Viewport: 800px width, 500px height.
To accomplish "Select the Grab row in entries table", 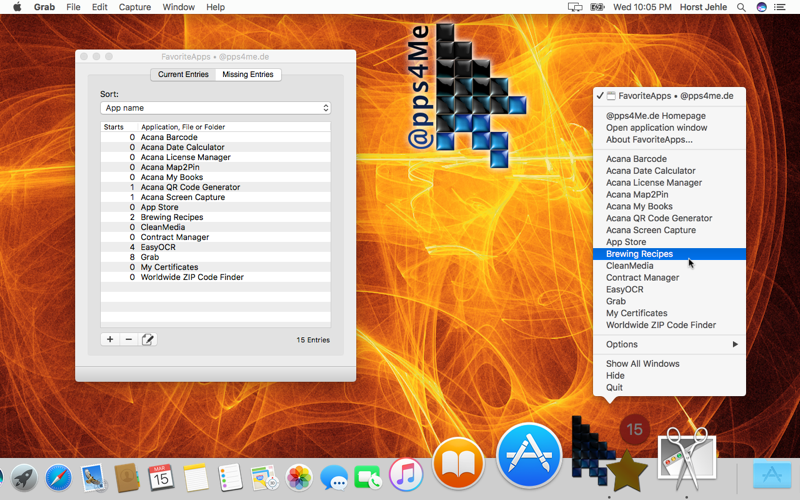I will (x=215, y=257).
